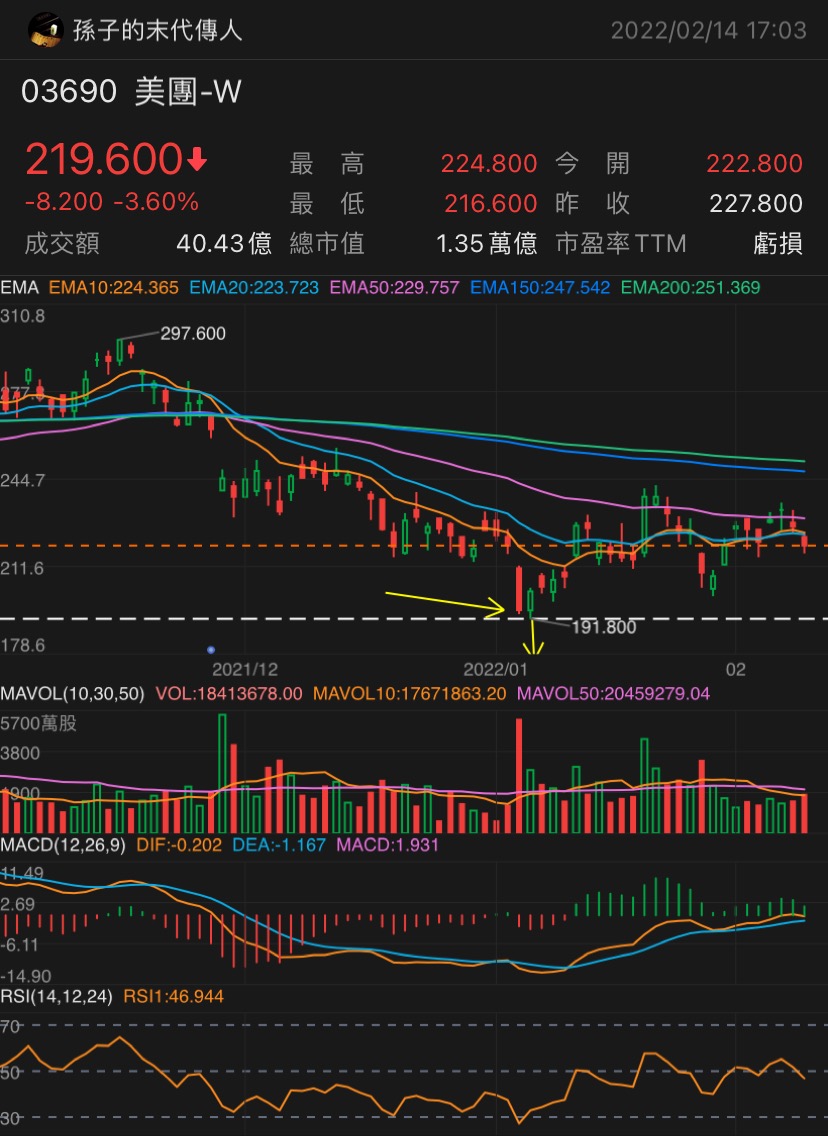Tap the 310.8 price axis label
Screen dimensions: 828x1136
pos(22,316)
